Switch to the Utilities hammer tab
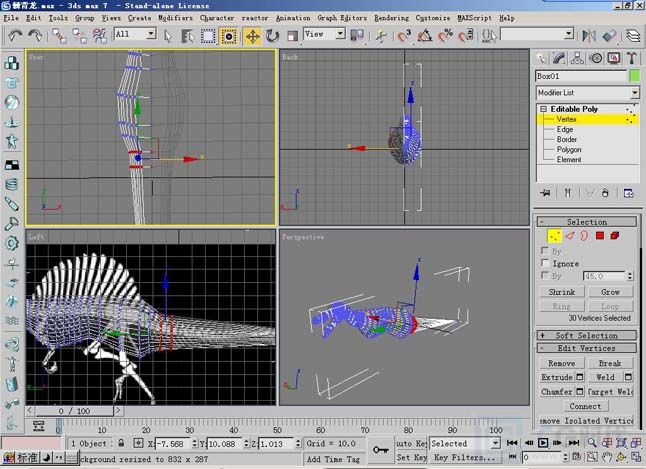The height and width of the screenshot is (469, 646). 632,58
